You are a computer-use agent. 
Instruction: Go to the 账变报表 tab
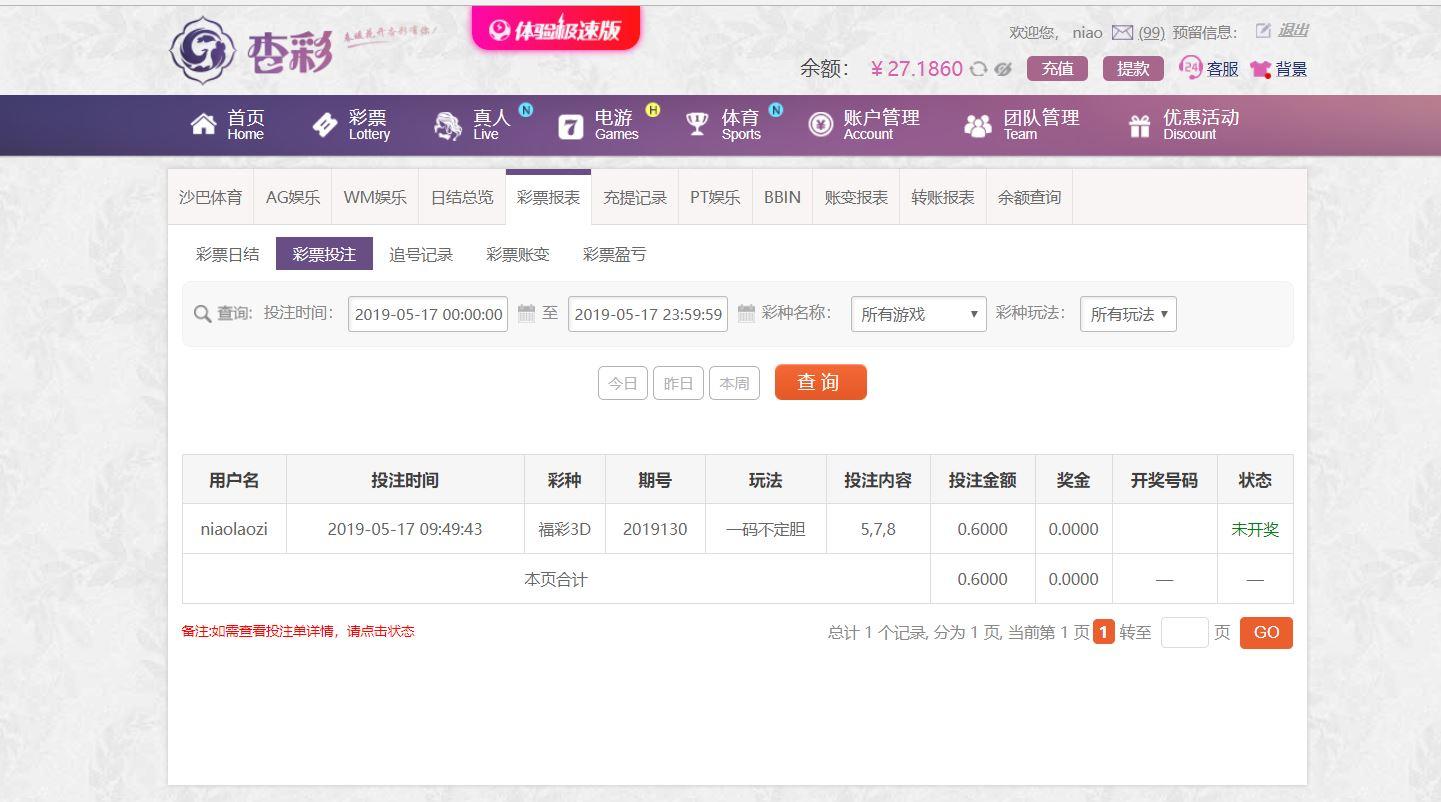click(856, 197)
